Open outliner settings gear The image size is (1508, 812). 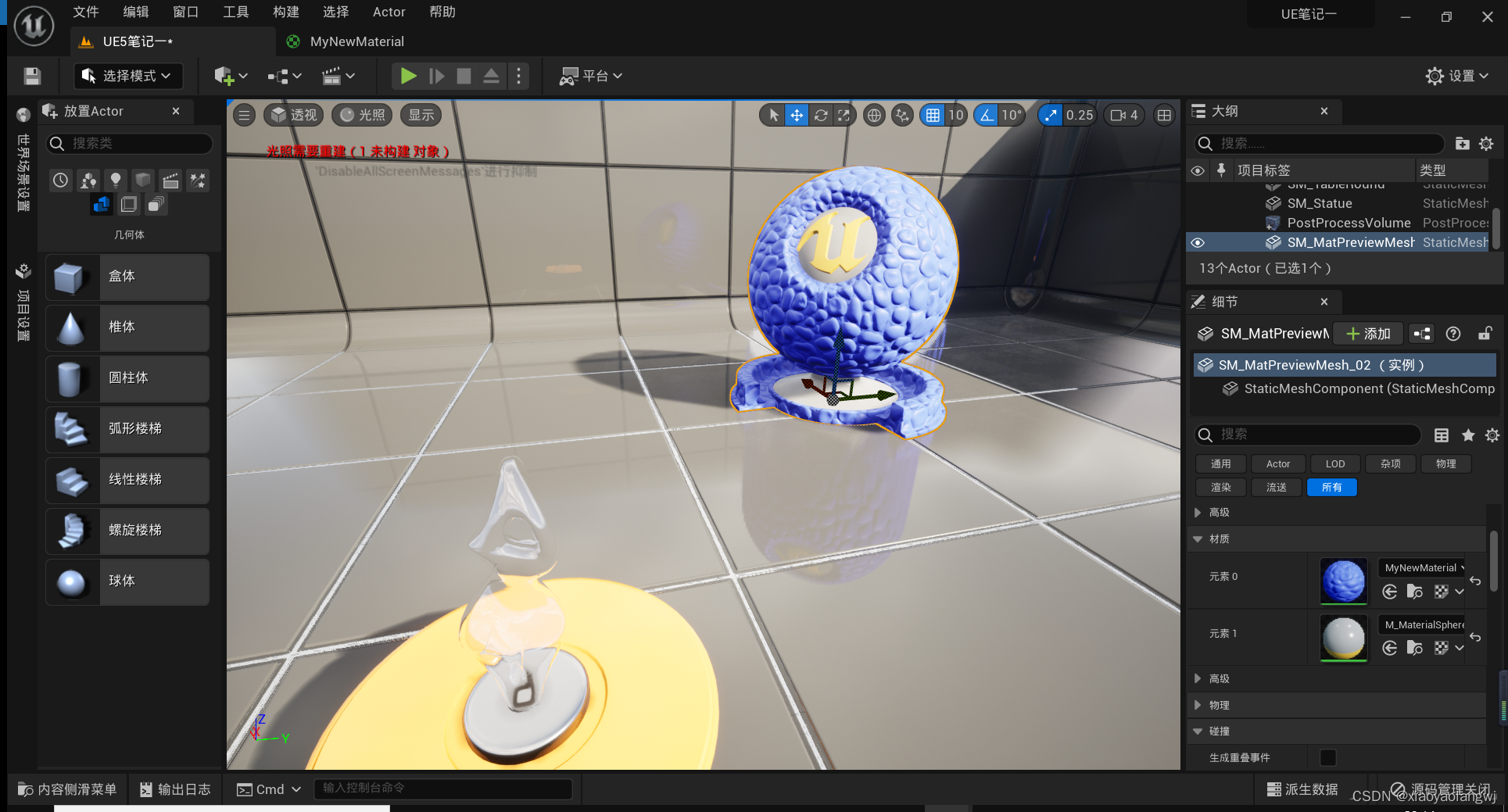coord(1486,143)
